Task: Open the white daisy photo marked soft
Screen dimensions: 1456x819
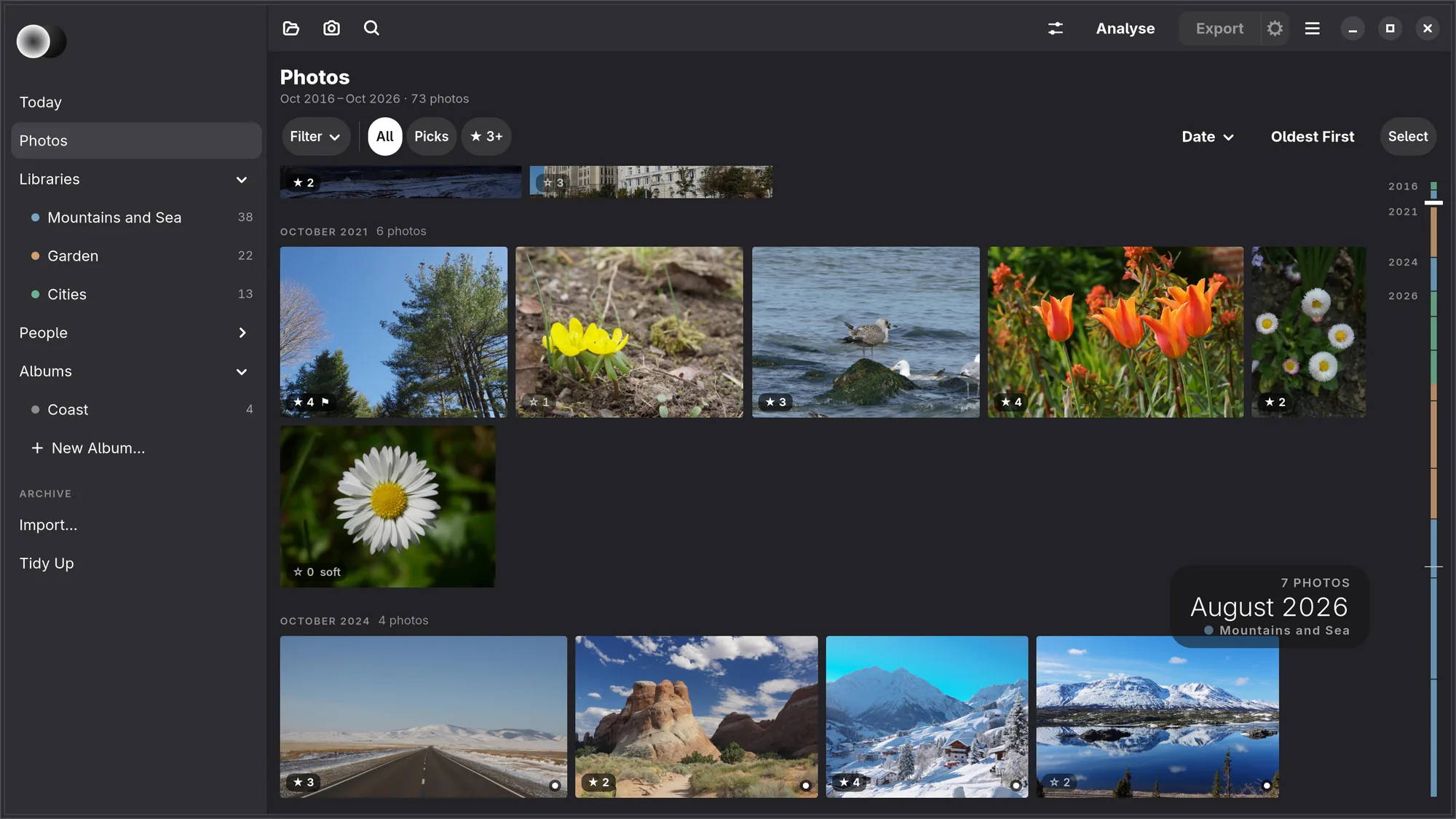Action: 387,506
